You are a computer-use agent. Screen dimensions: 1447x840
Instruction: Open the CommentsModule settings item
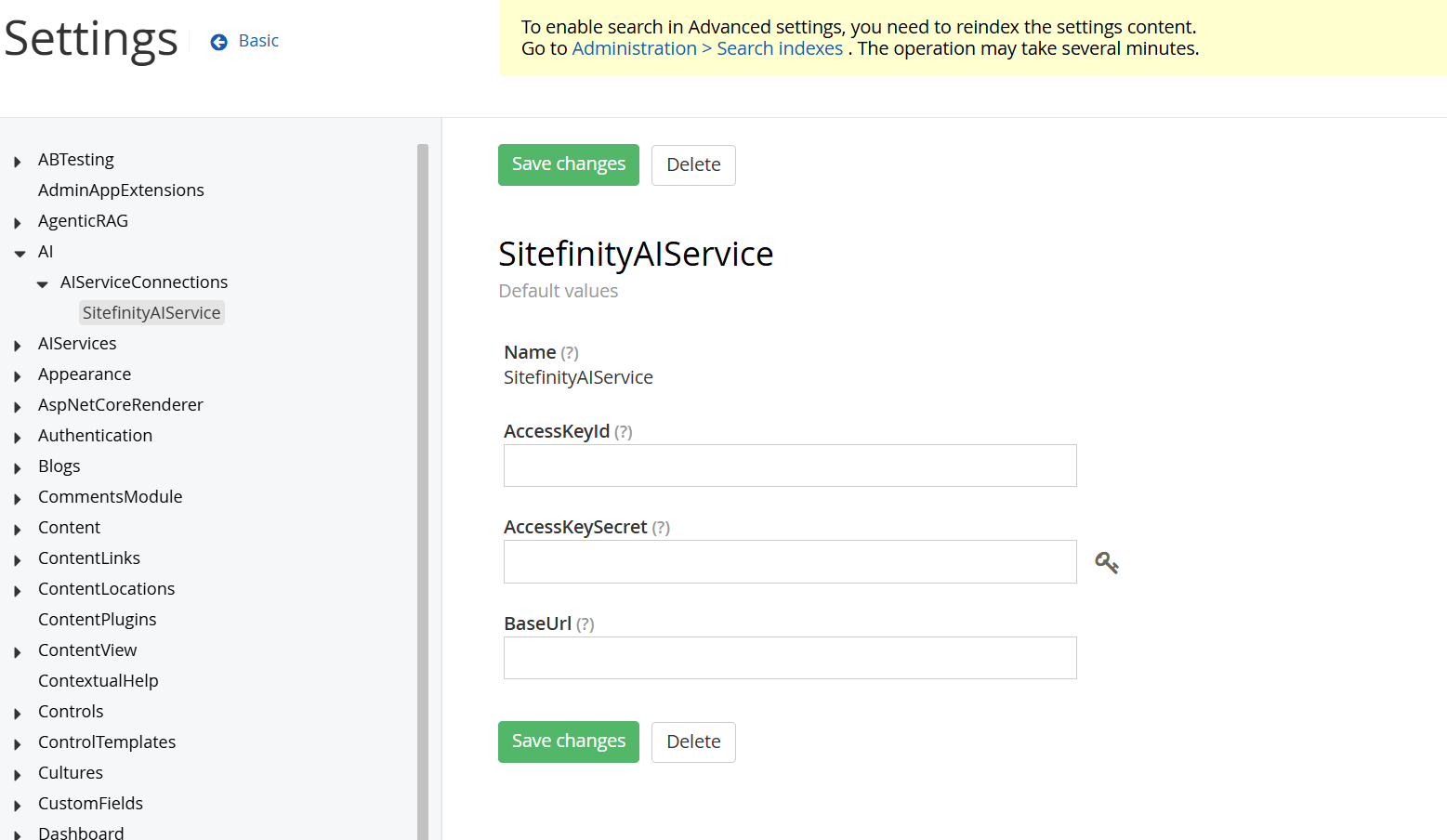click(x=111, y=497)
